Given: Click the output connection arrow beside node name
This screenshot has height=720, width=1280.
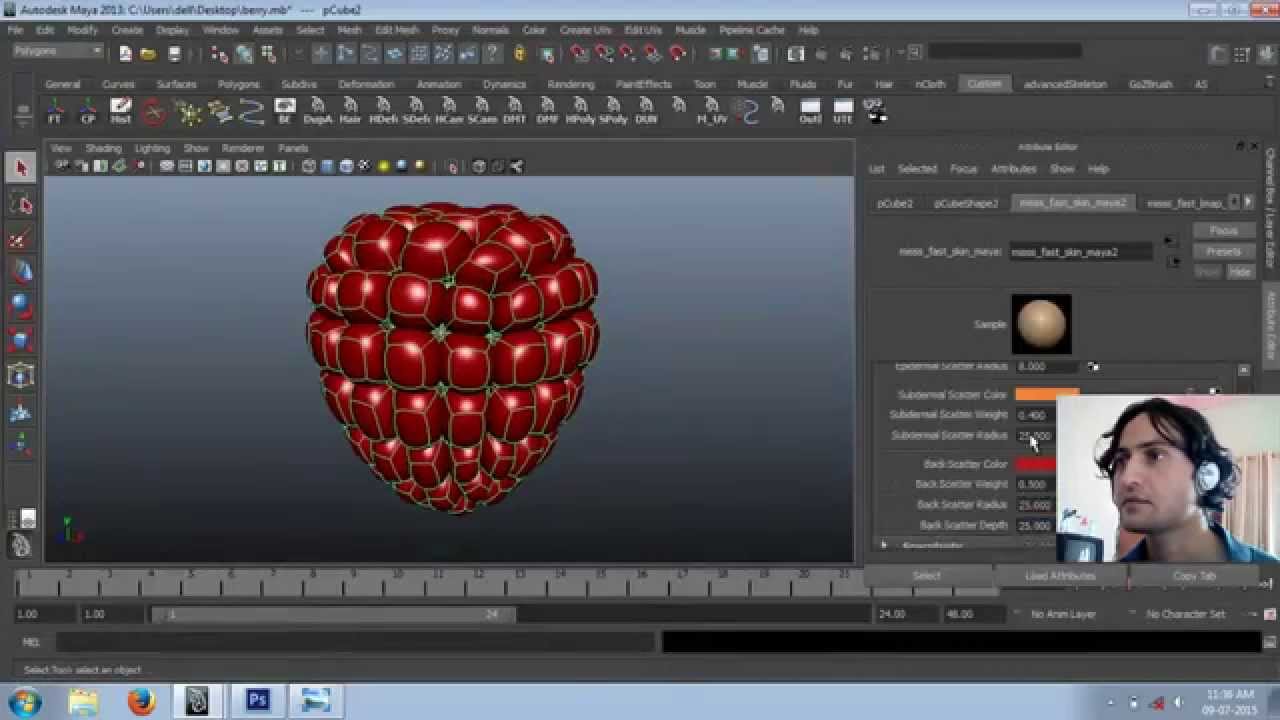Looking at the screenshot, I should point(1173,262).
